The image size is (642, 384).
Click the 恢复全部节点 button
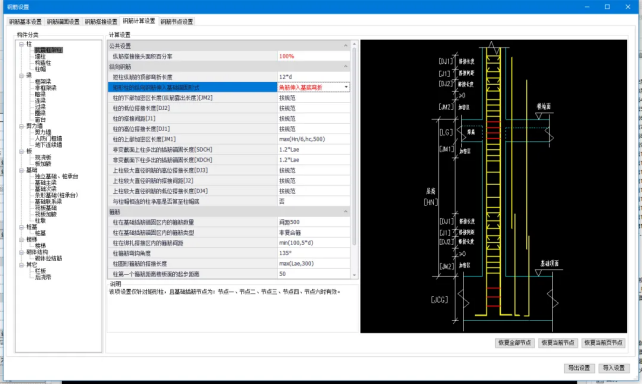click(x=515, y=343)
